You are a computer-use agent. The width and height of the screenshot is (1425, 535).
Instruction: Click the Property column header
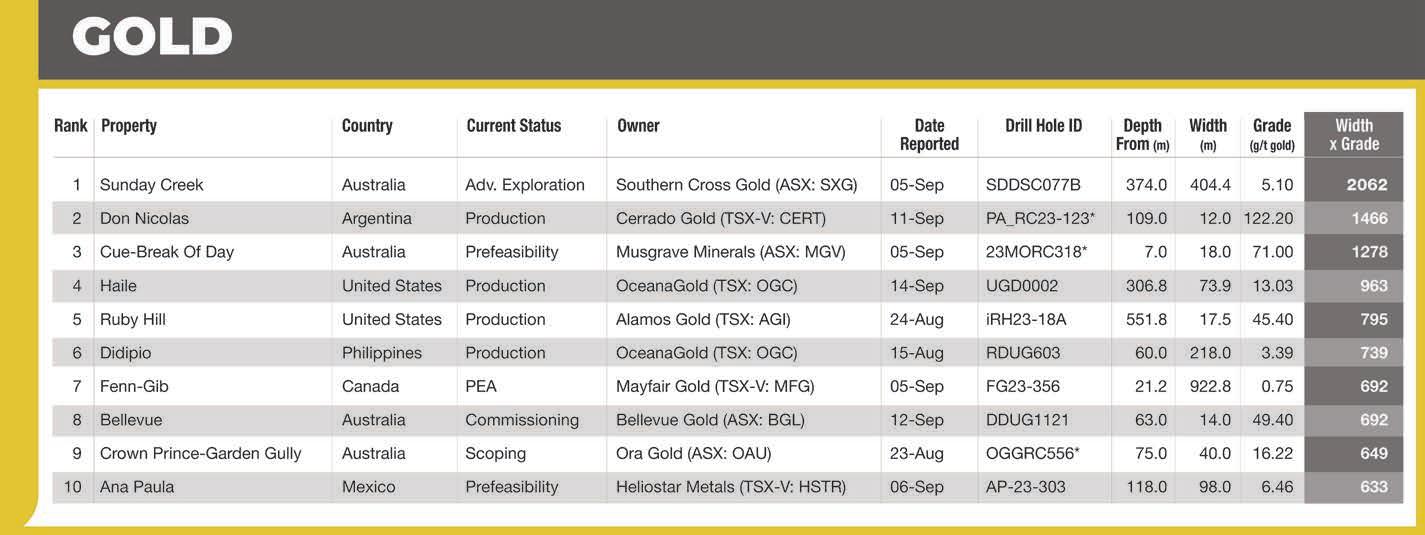coord(129,126)
